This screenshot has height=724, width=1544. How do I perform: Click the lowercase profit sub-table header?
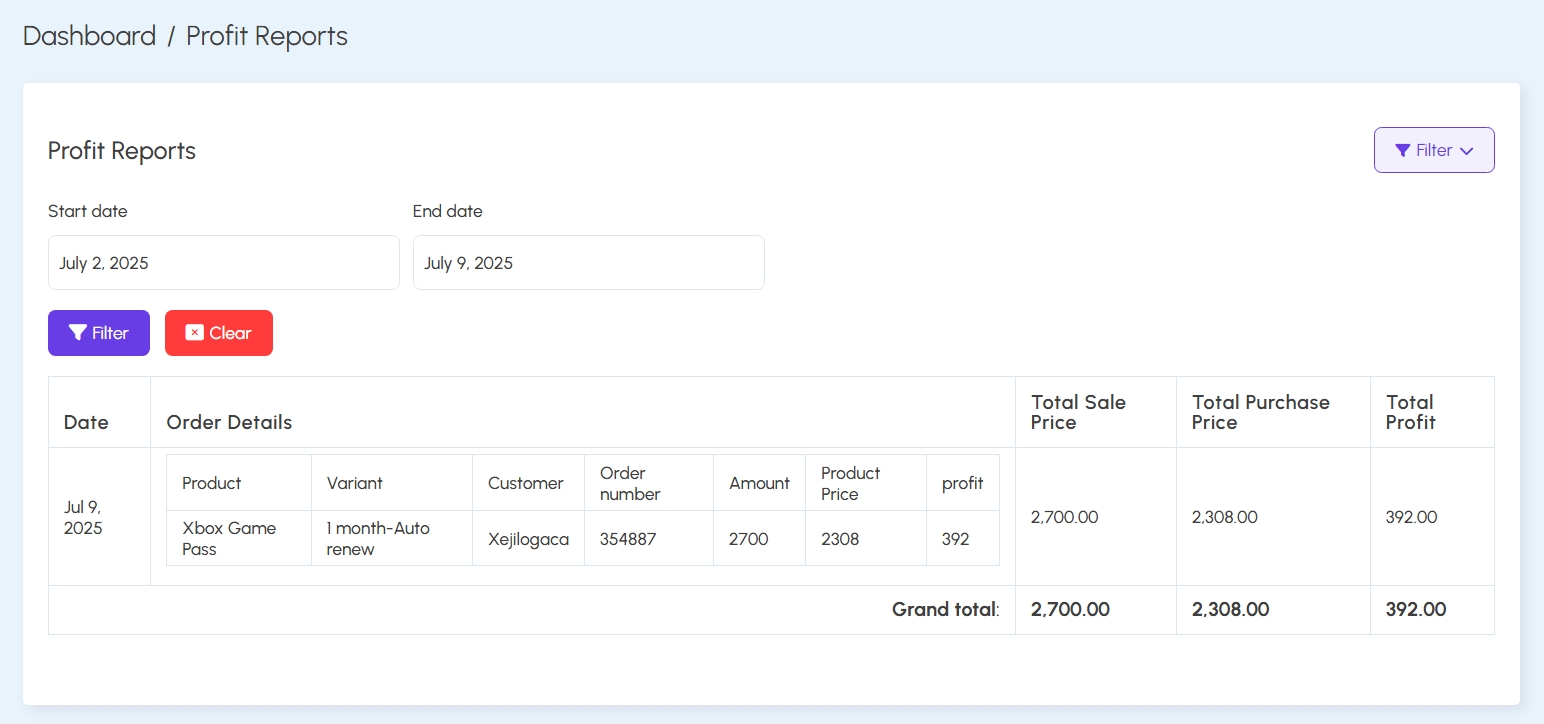tap(963, 483)
